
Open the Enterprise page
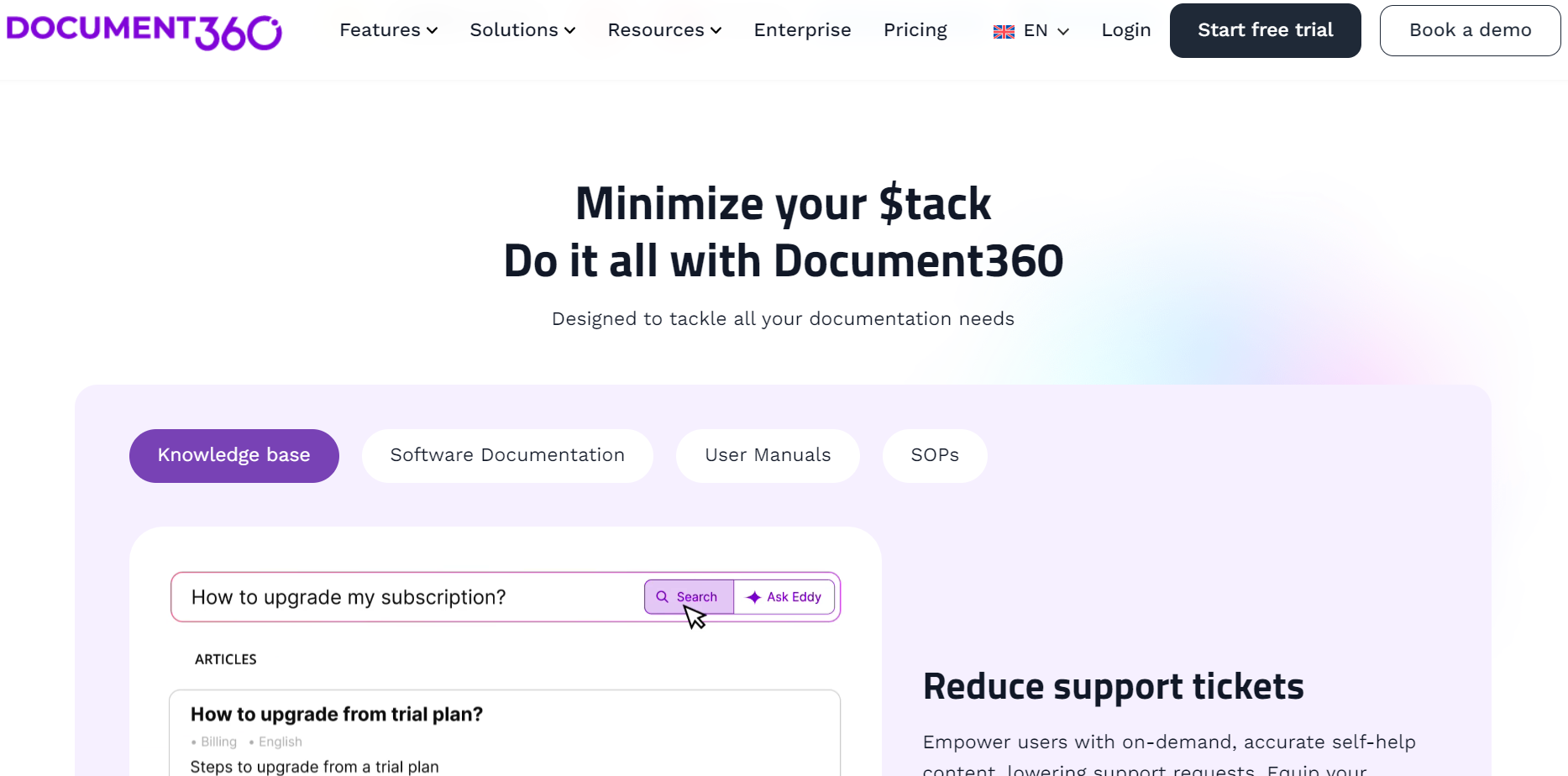tap(802, 30)
